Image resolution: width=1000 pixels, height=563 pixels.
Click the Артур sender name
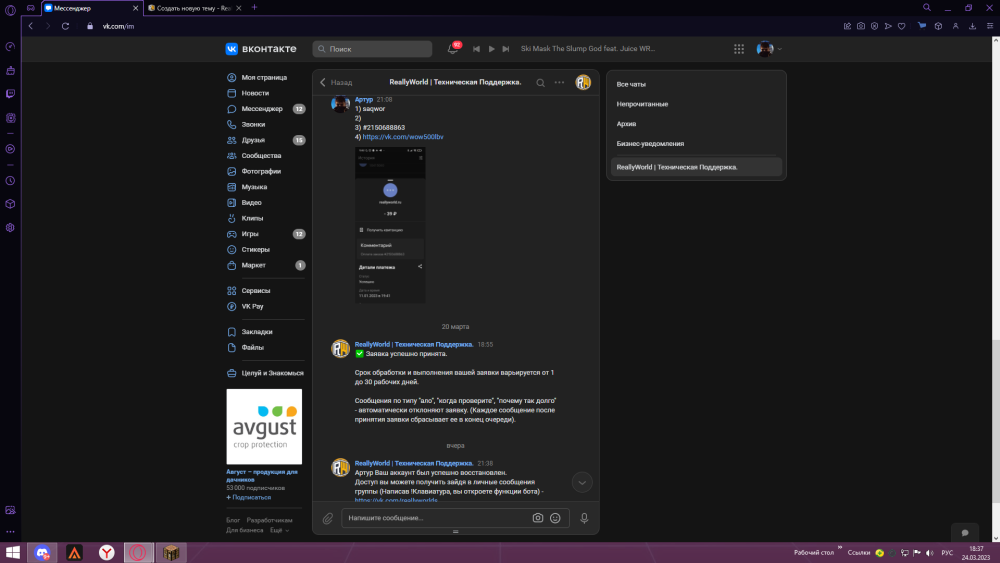pos(364,99)
